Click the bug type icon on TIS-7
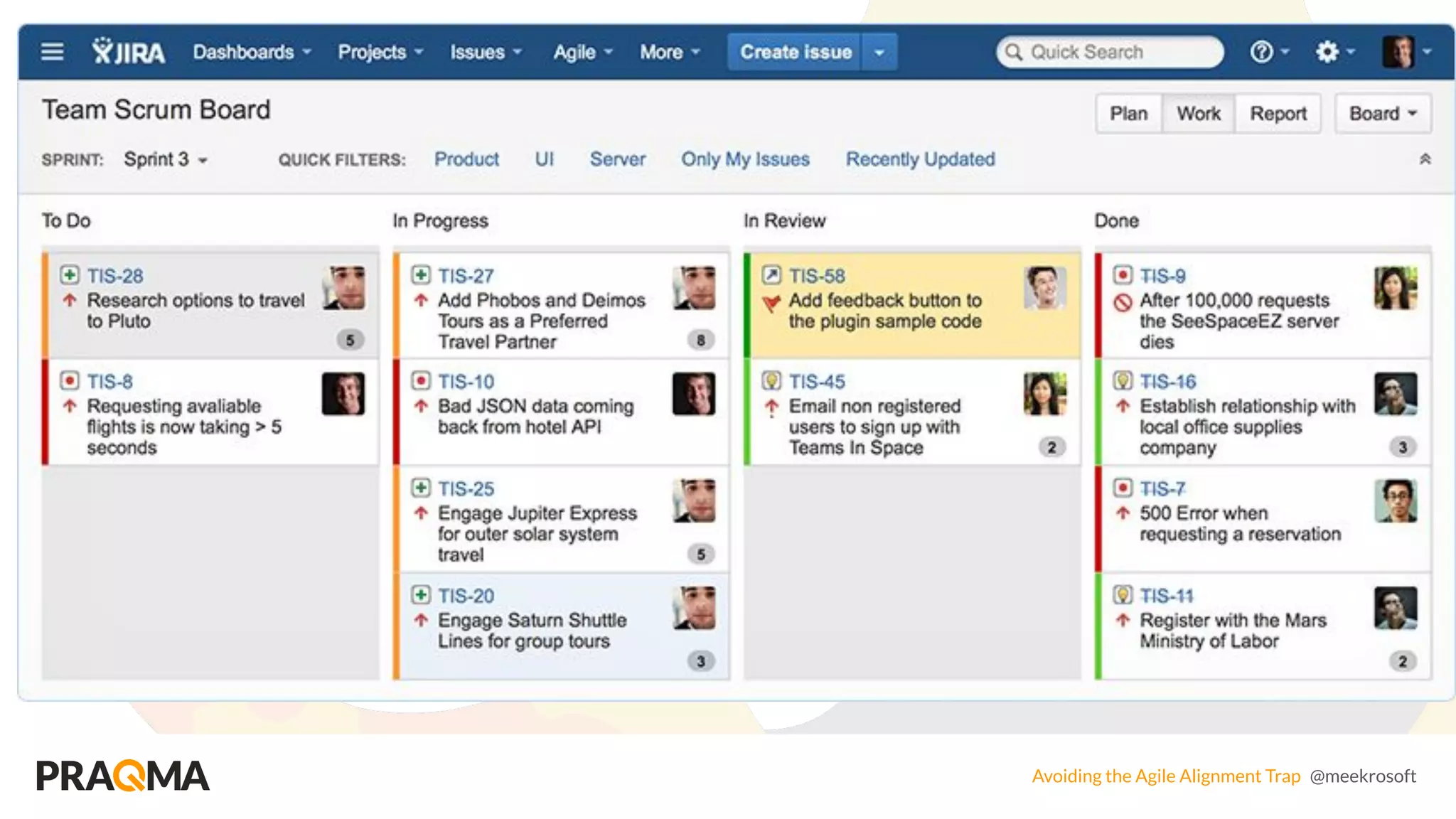This screenshot has width=1456, height=819. [x=1123, y=488]
